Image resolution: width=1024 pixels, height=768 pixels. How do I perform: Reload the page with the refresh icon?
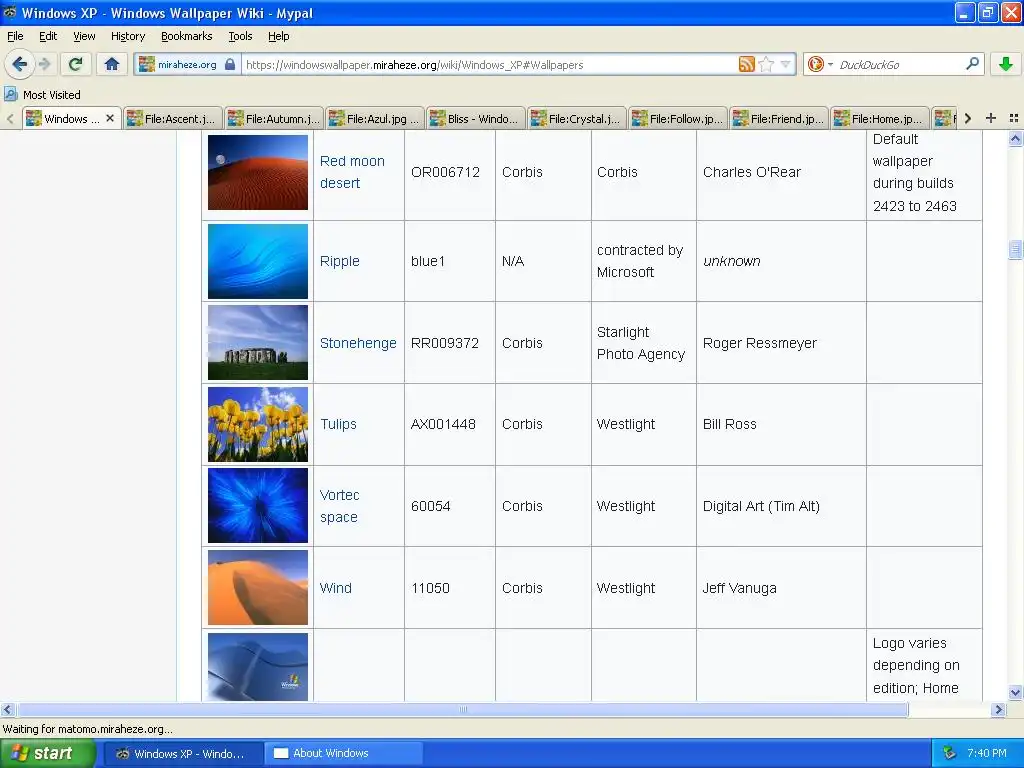[x=76, y=64]
